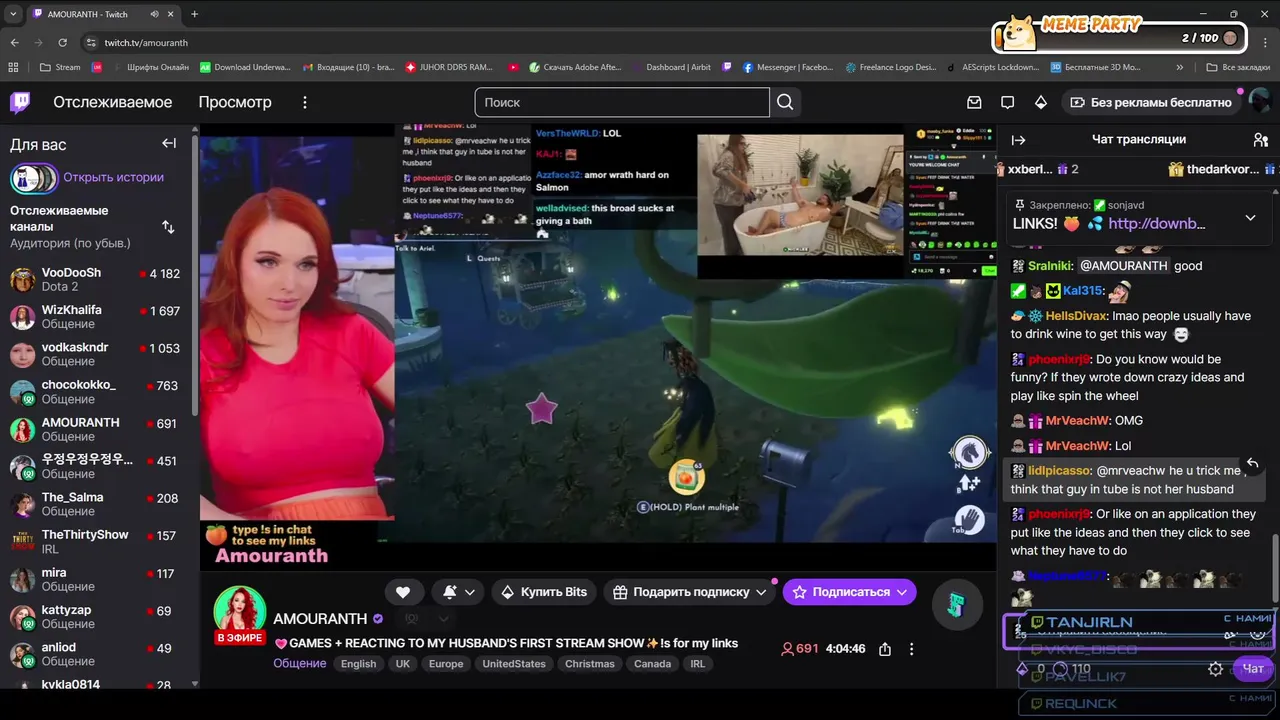1280x720 pixels.
Task: Open the Twitch home logo
Action: (x=20, y=102)
